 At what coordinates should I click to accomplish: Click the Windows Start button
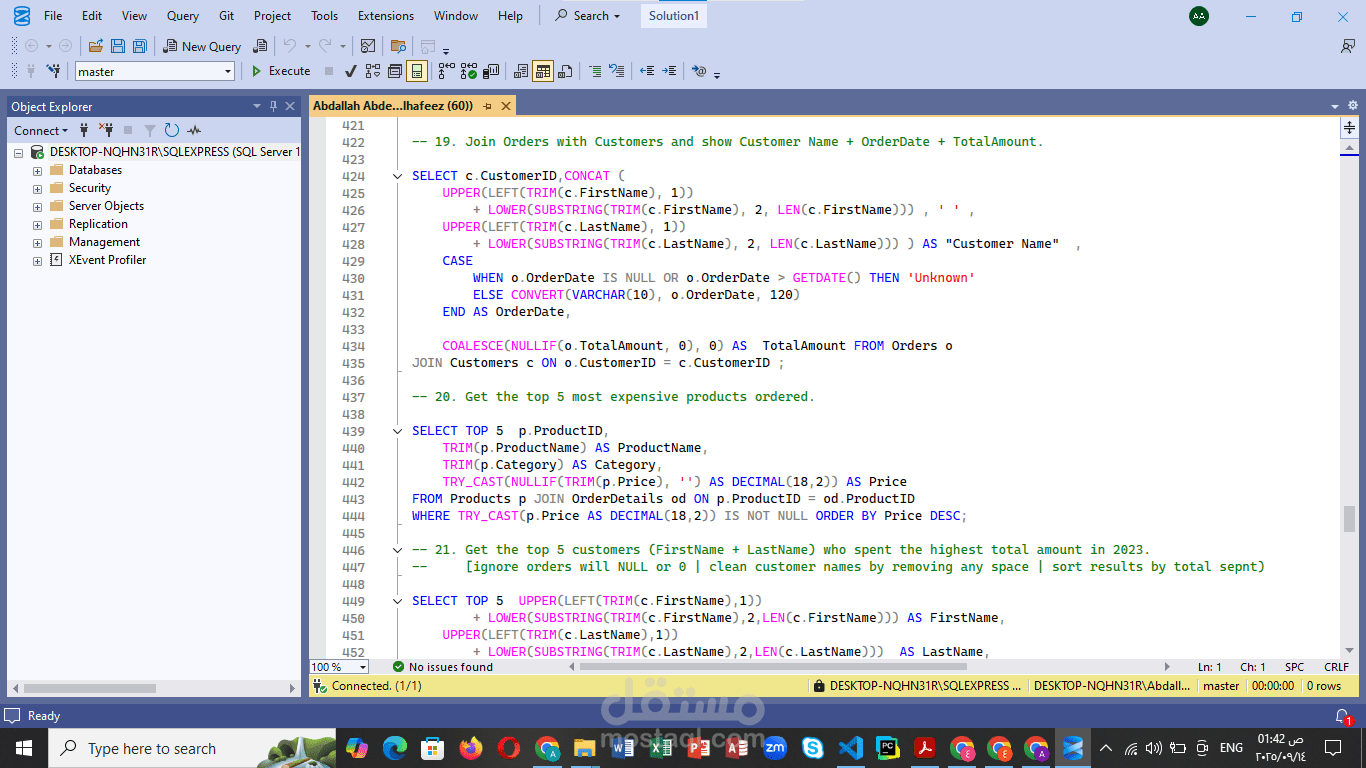(x=23, y=748)
